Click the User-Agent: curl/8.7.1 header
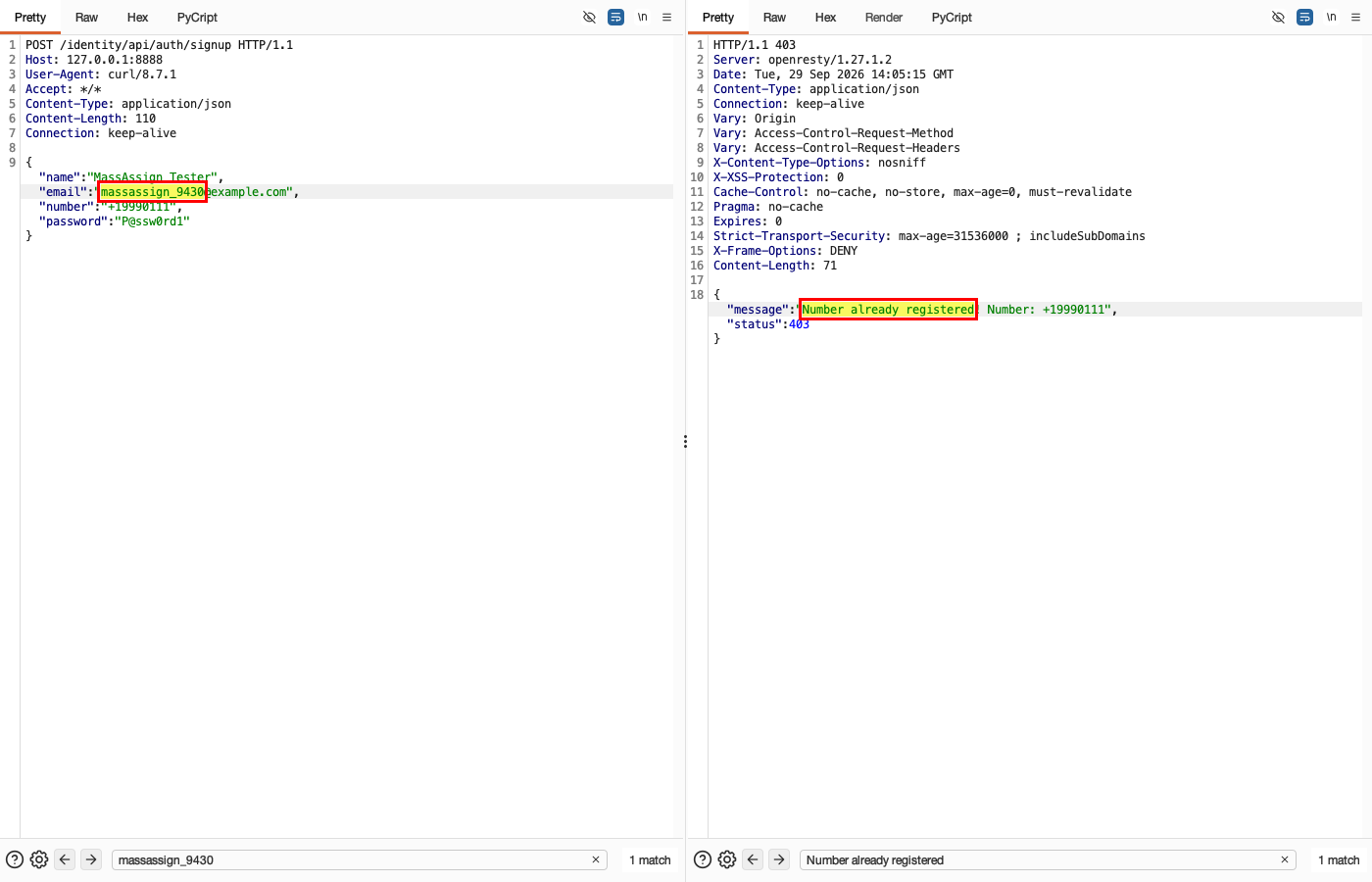Image resolution: width=1372 pixels, height=882 pixels. click(101, 74)
